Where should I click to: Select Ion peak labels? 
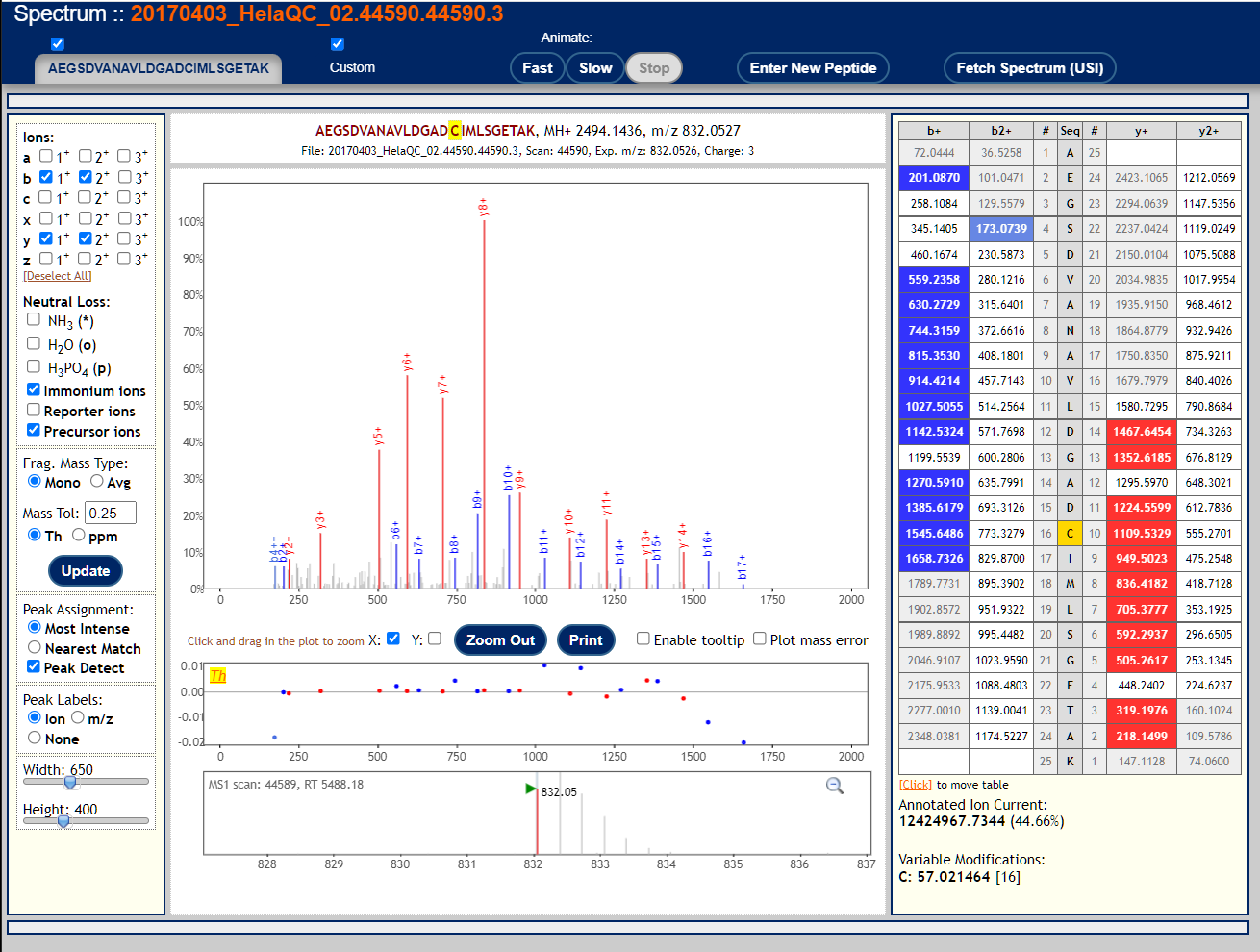point(35,717)
